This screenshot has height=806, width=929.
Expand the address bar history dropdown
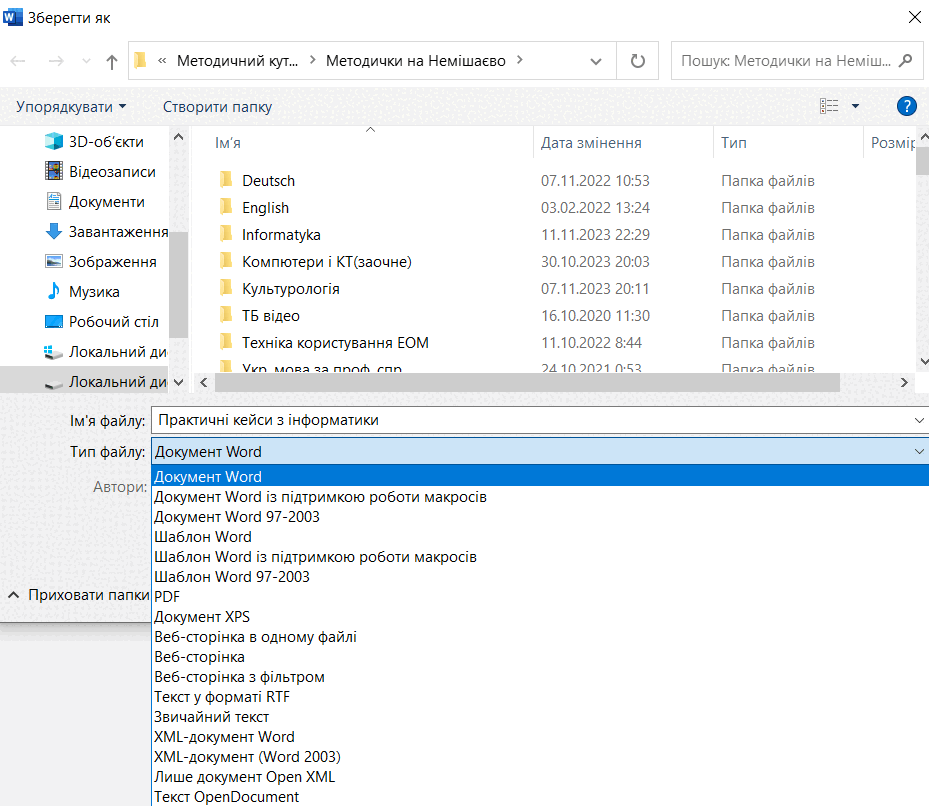click(596, 61)
